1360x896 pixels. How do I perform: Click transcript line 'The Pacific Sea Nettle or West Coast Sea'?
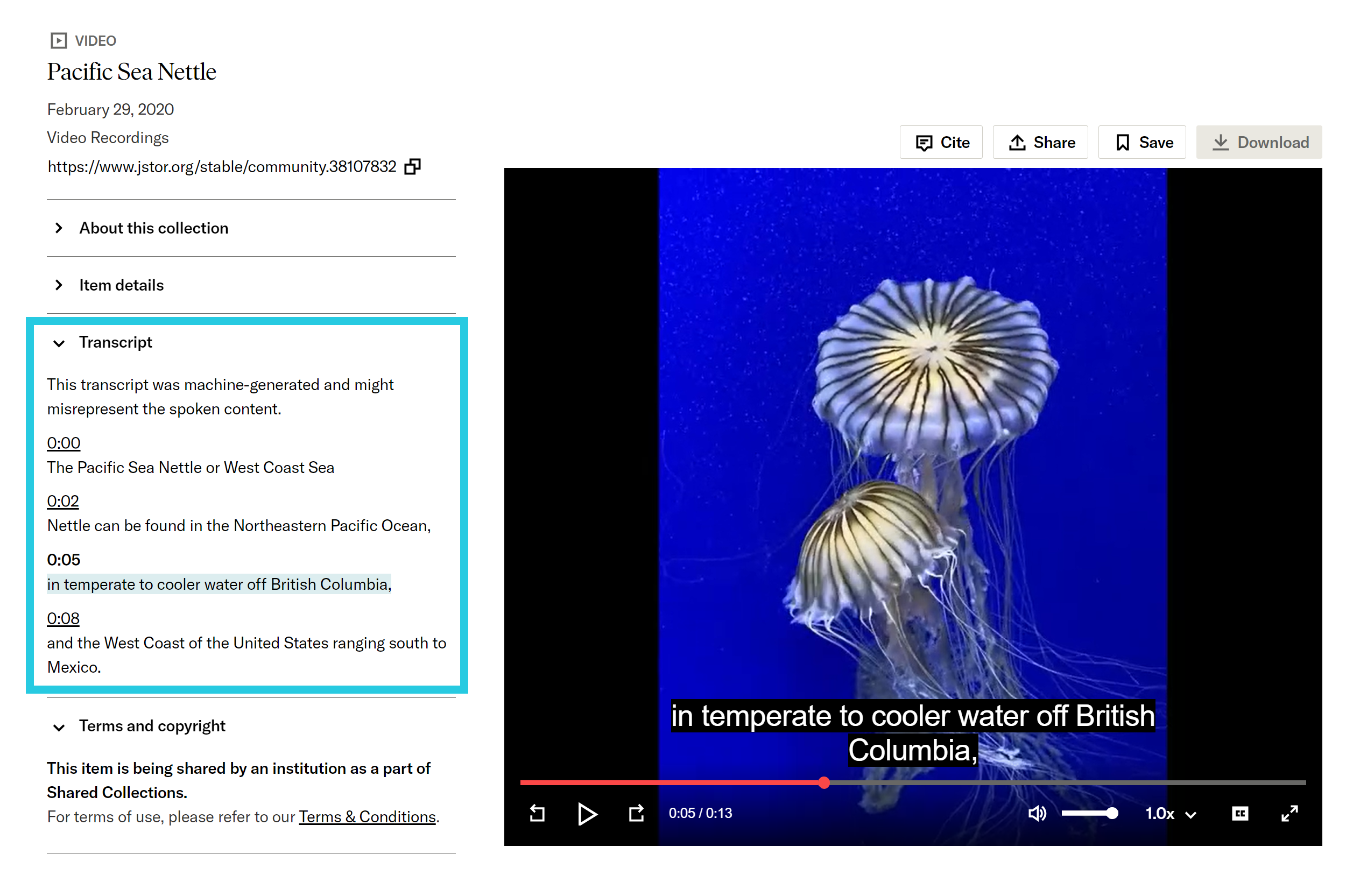(x=191, y=468)
